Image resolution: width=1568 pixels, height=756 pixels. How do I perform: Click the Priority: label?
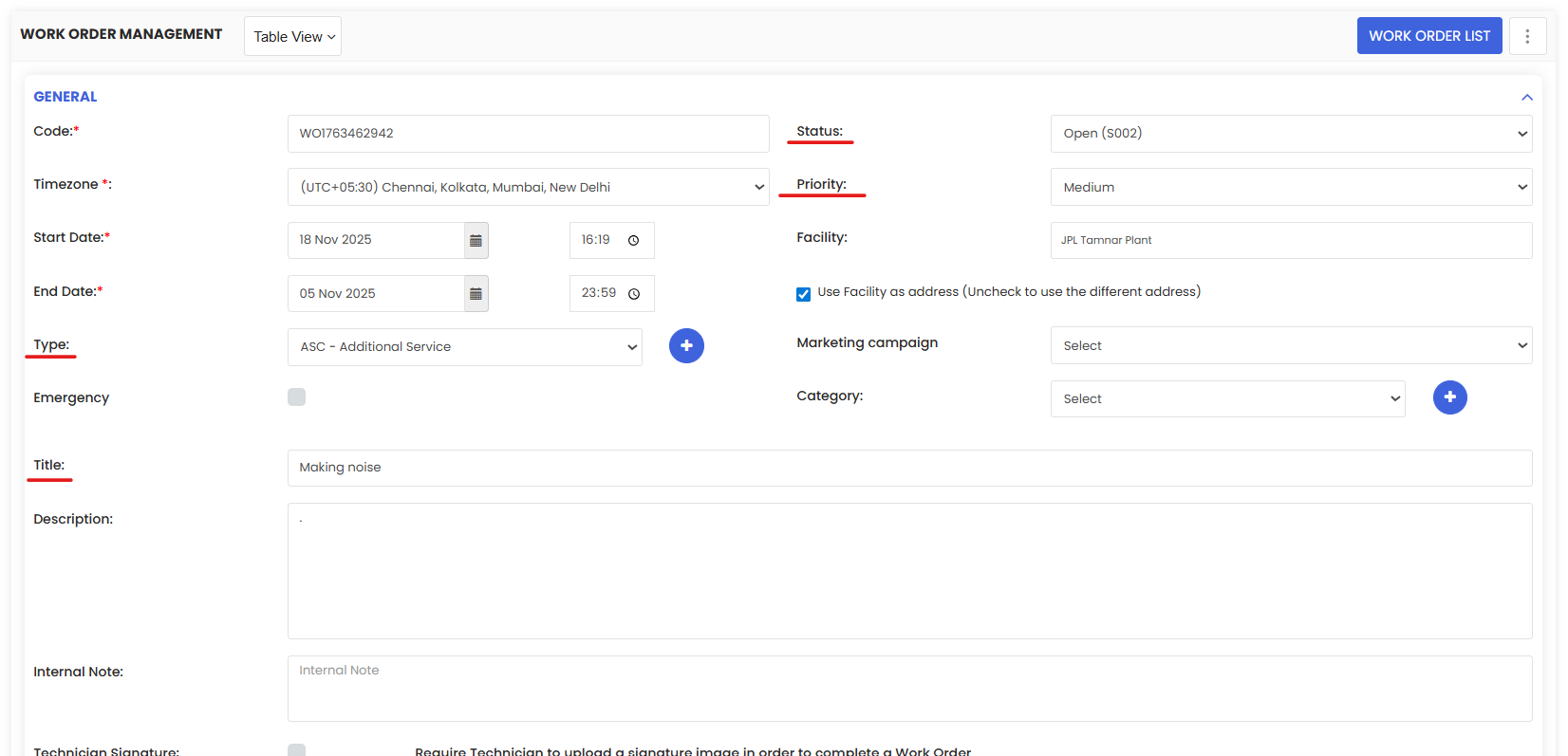pos(822,184)
